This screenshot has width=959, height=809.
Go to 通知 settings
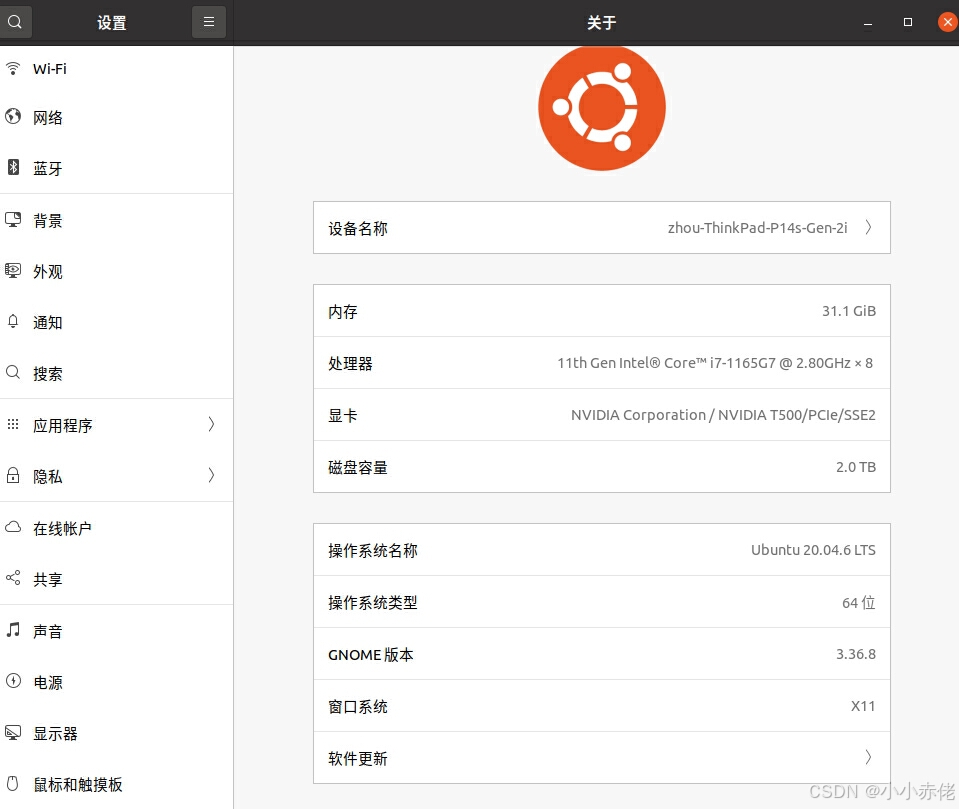tap(116, 322)
